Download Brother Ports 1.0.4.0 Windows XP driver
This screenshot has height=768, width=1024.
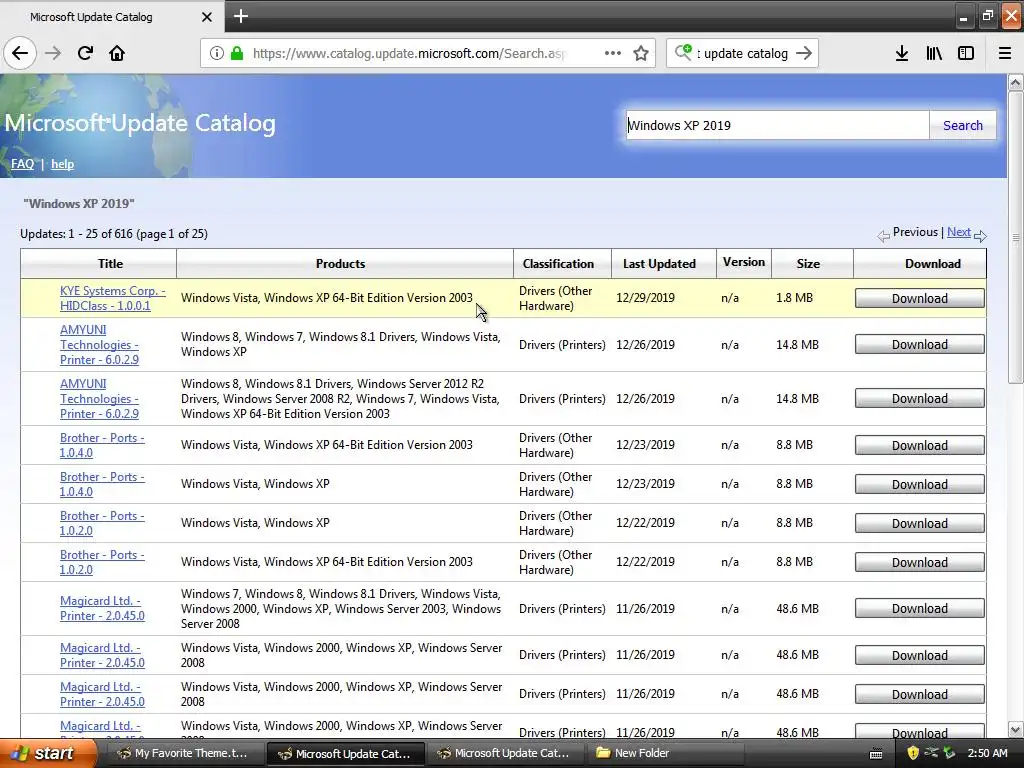point(920,485)
